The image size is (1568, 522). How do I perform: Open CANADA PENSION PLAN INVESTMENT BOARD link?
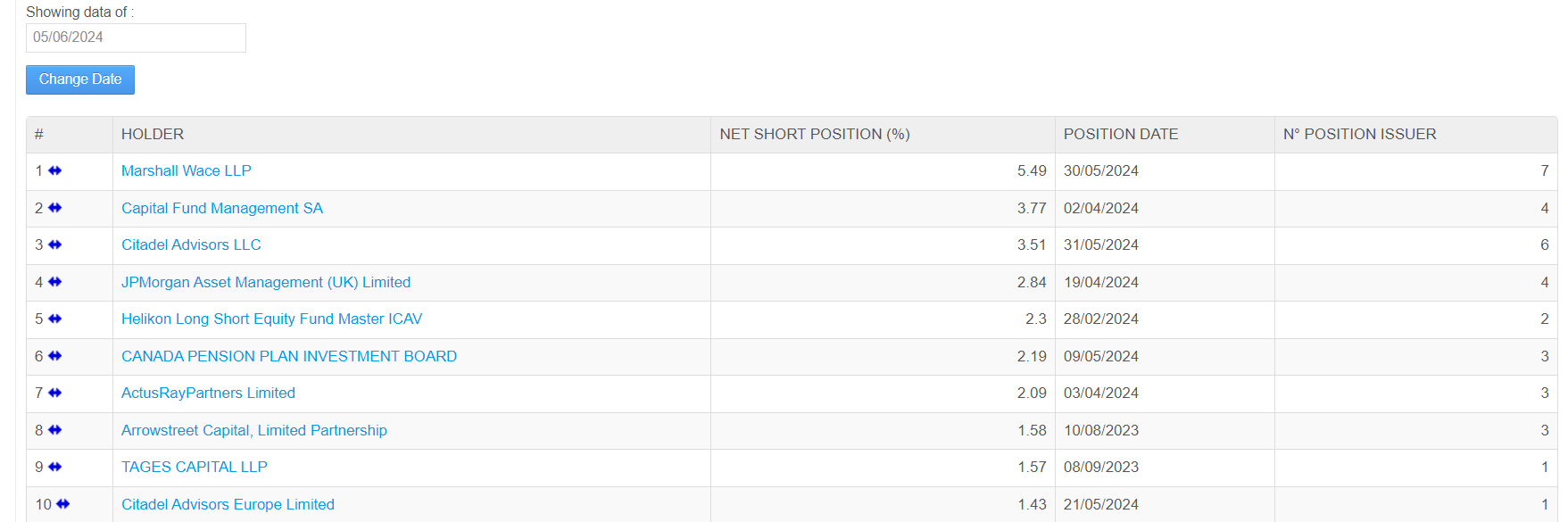click(288, 356)
